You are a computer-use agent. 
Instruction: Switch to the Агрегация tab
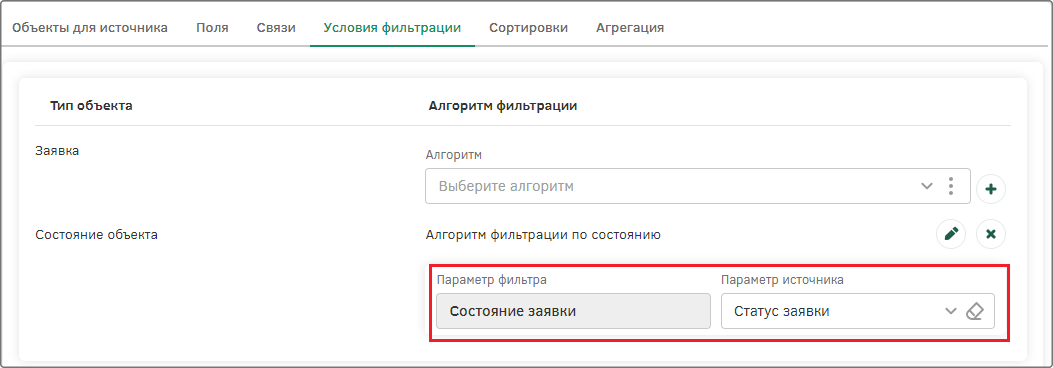[630, 28]
